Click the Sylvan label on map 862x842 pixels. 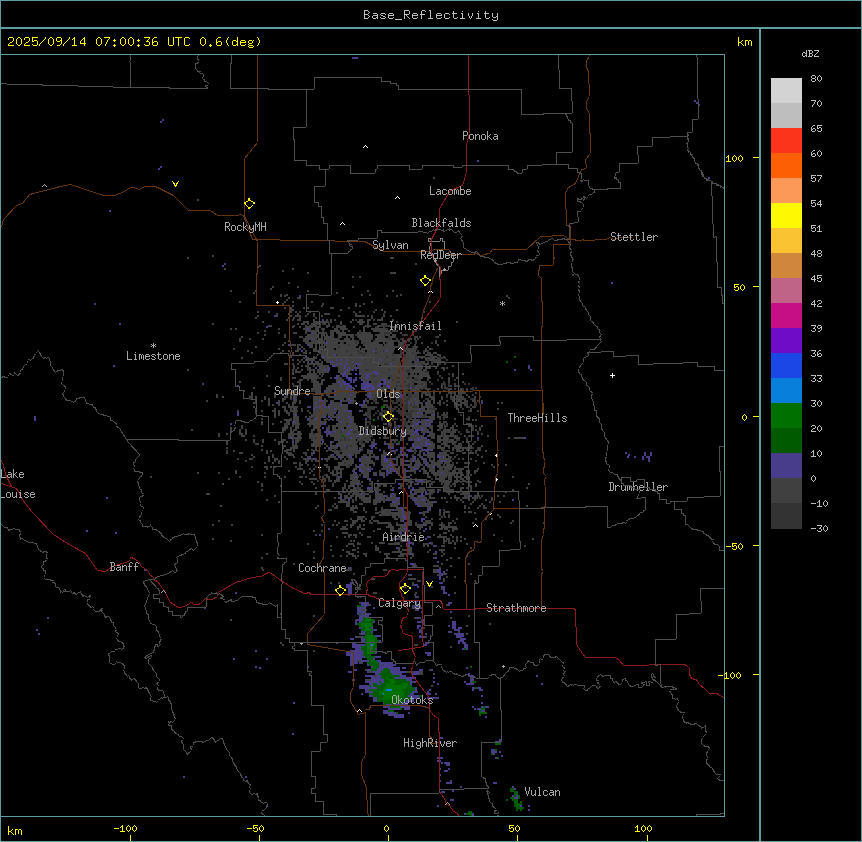click(390, 245)
